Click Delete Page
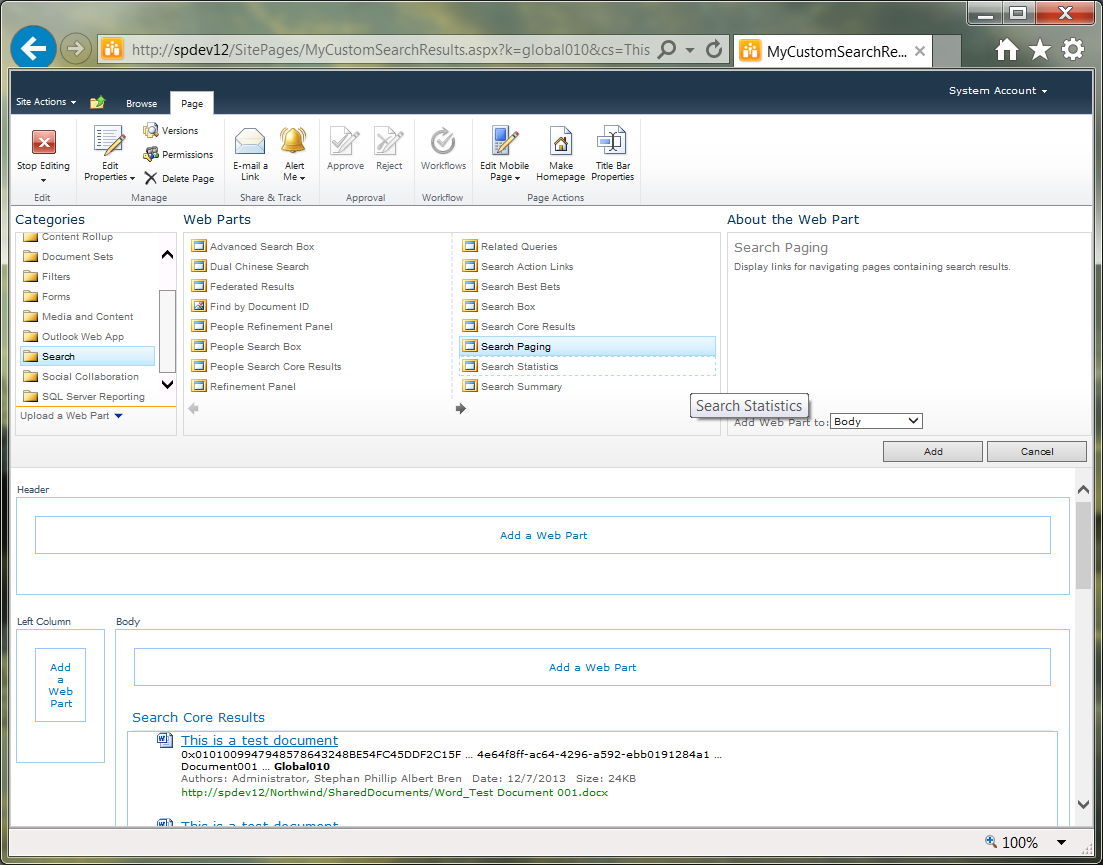The image size is (1103, 865). tap(179, 179)
